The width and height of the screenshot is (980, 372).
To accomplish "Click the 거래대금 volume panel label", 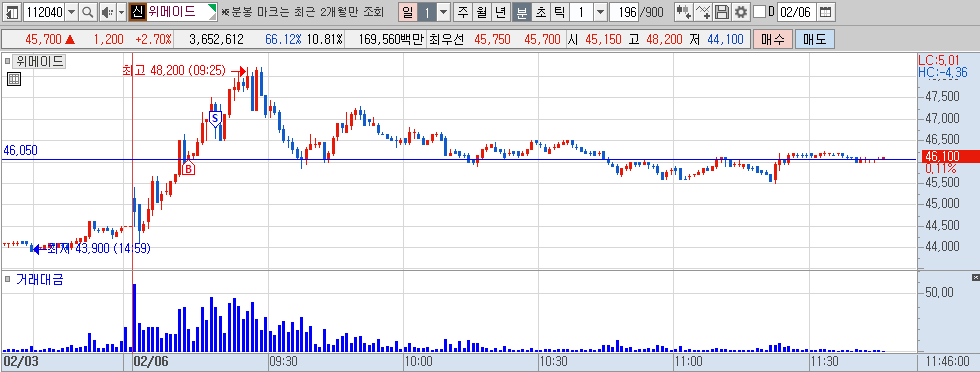I will coord(39,279).
